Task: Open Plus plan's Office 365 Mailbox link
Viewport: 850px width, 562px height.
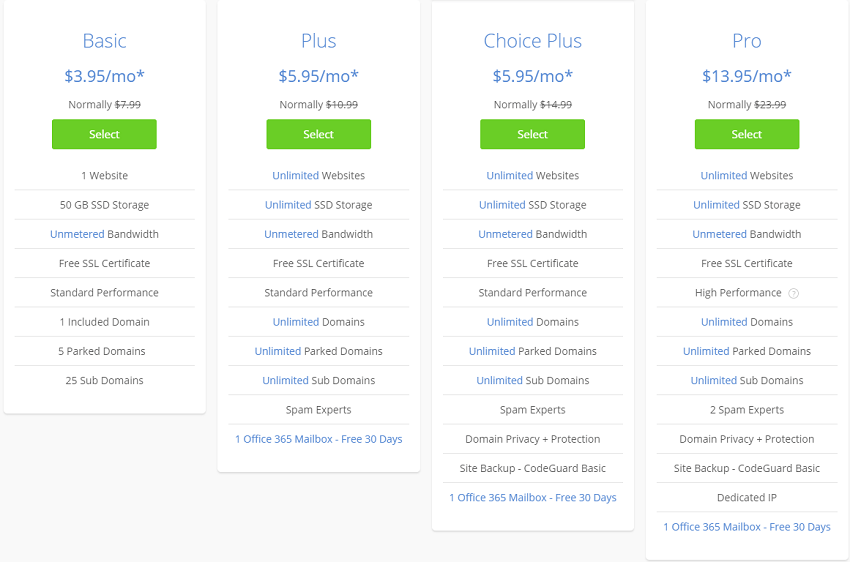Action: (x=319, y=439)
